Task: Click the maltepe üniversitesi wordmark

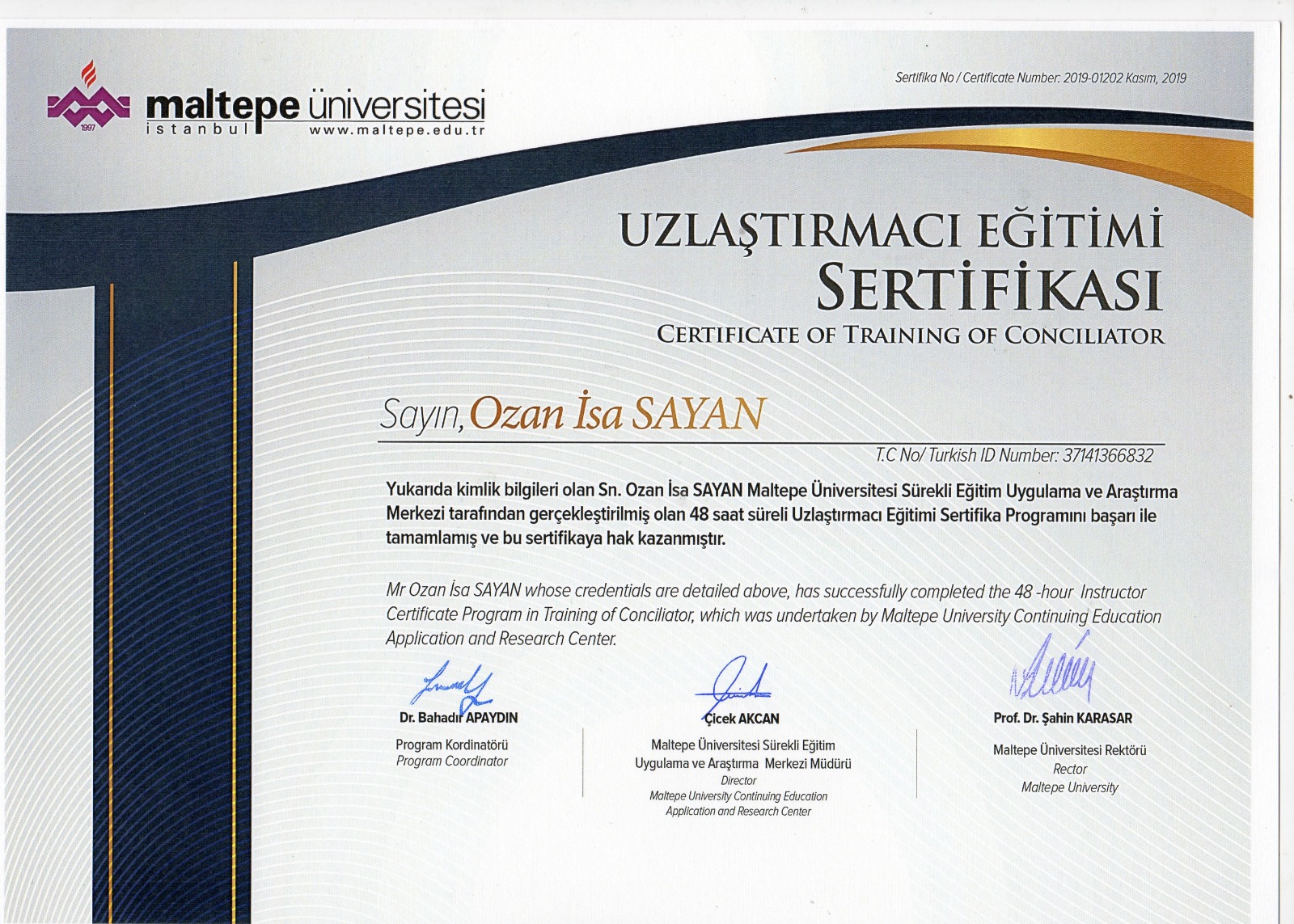Action: tap(315, 105)
